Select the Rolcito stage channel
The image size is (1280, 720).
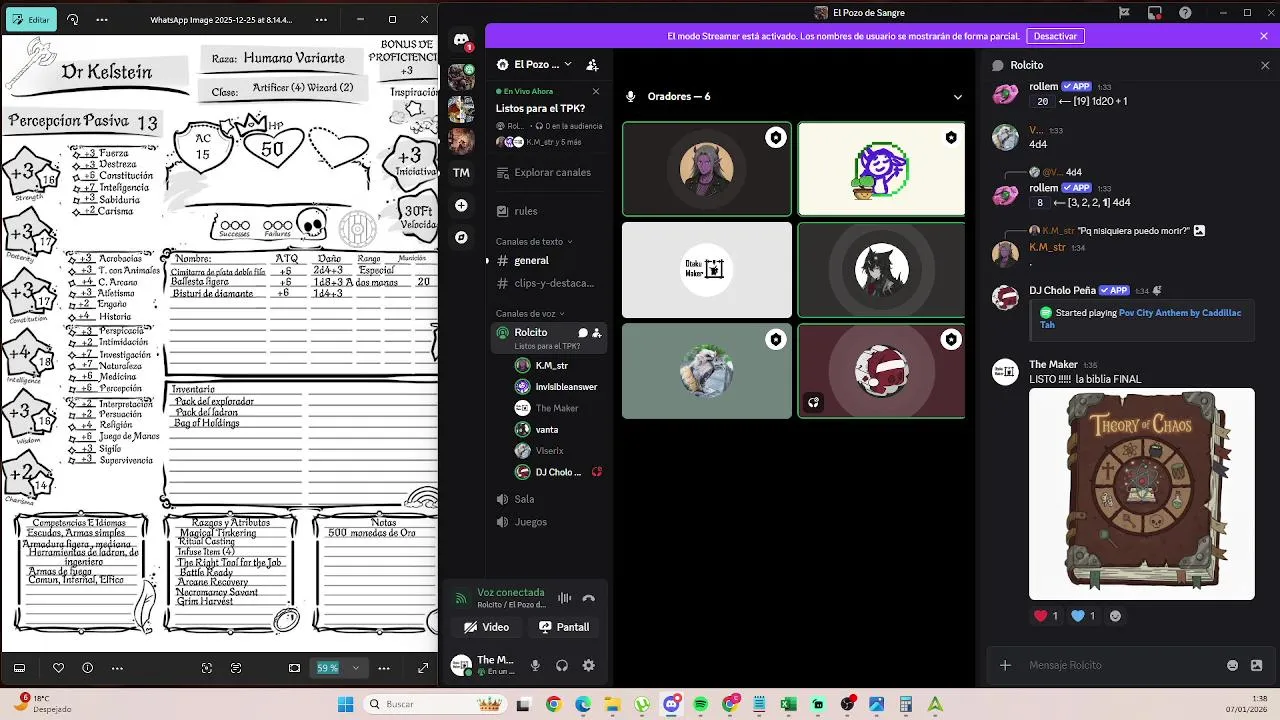click(546, 338)
